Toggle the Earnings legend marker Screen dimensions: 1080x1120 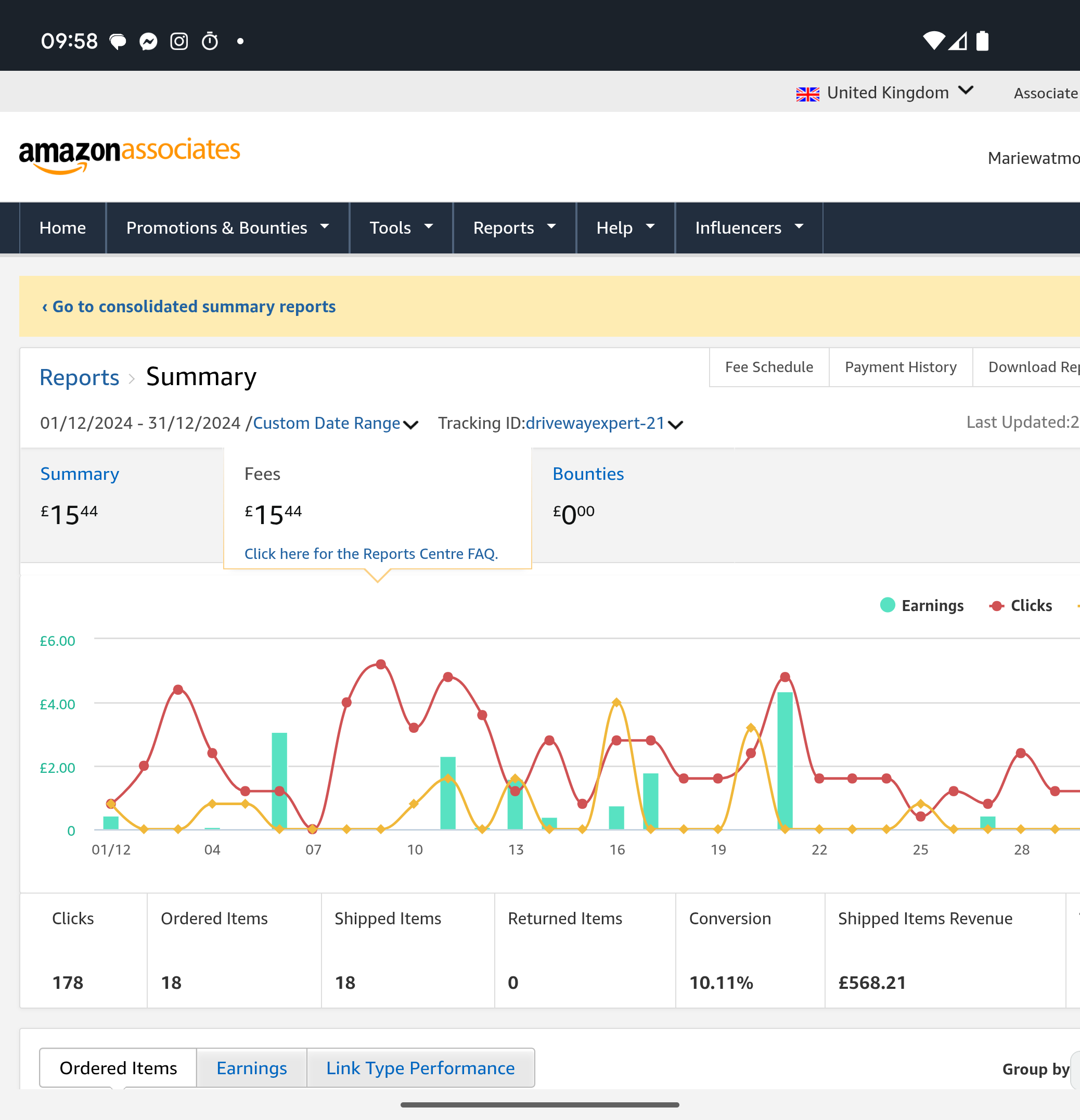(x=888, y=605)
